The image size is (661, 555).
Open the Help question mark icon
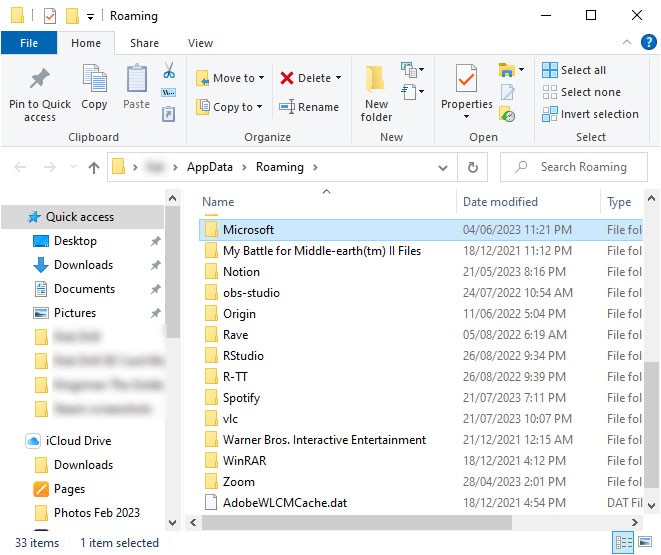[648, 43]
